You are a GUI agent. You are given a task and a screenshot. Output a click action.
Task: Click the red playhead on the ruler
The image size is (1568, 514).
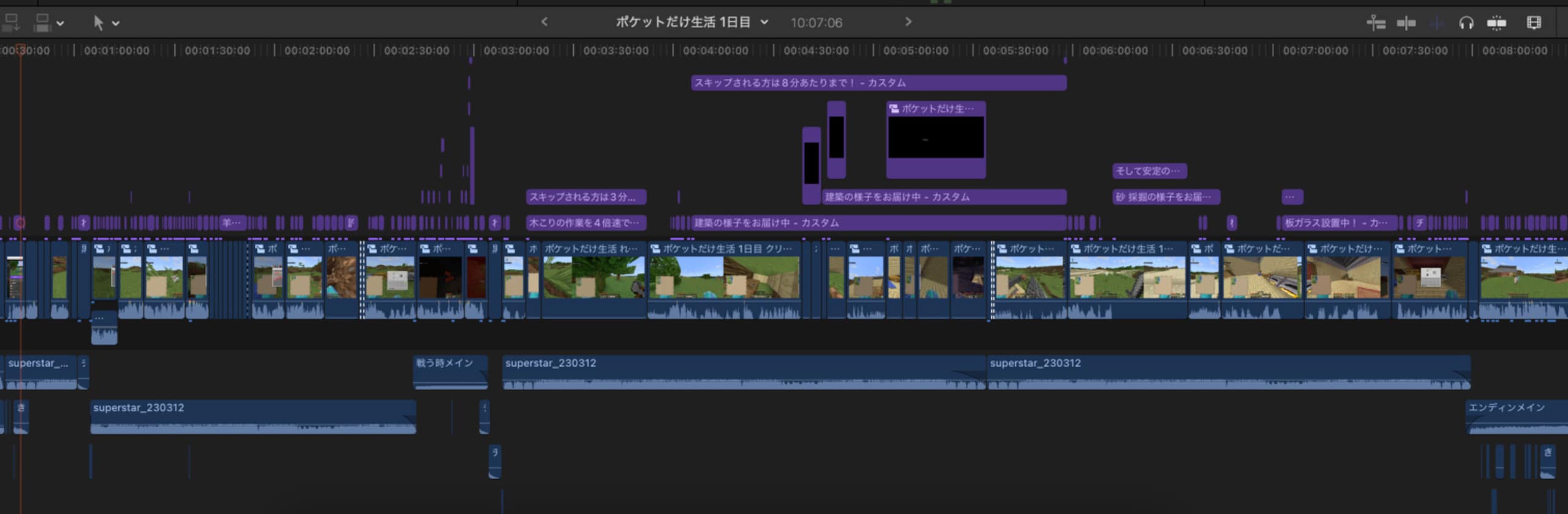(x=20, y=50)
